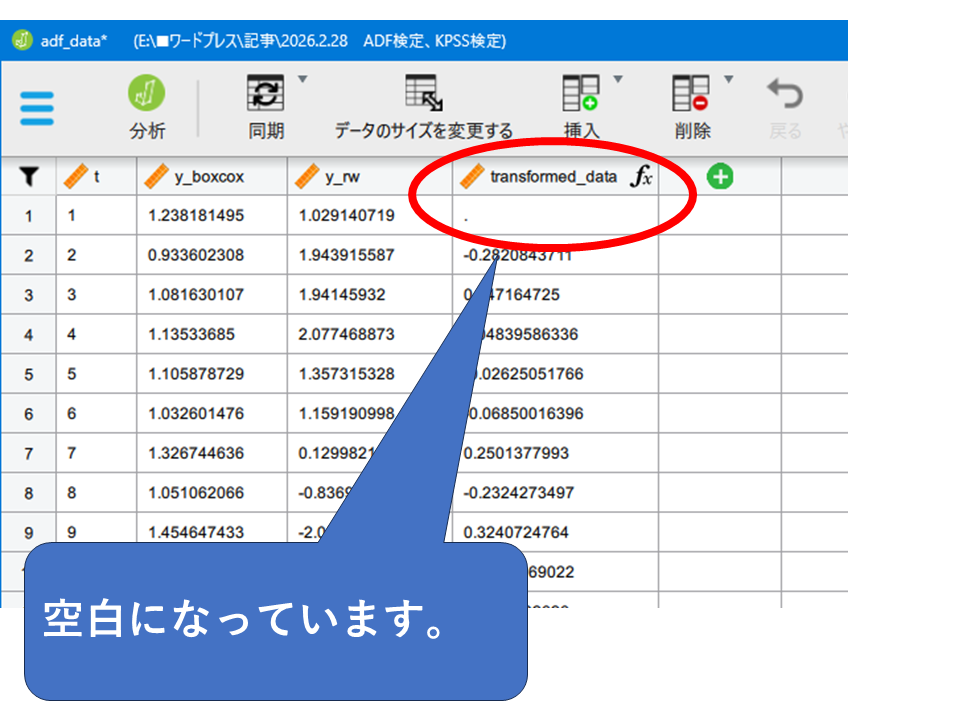Expand the 削除 dropdown arrow
960x720 pixels.
point(728,79)
